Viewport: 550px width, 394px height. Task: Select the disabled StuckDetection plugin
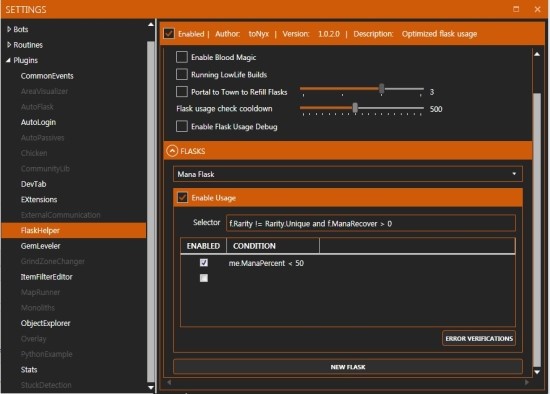pyautogui.click(x=46, y=385)
